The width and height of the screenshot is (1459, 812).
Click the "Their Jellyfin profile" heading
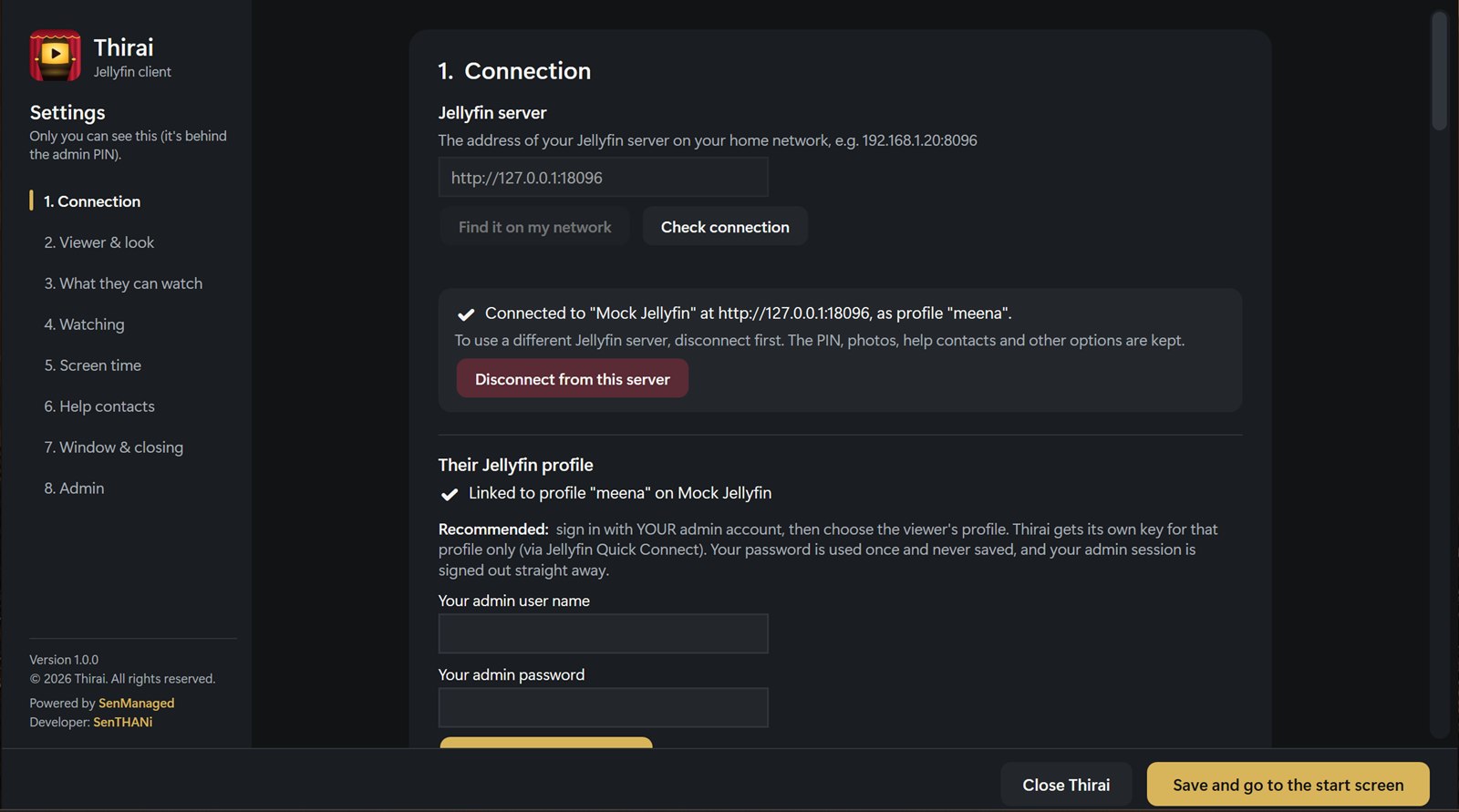(515, 465)
